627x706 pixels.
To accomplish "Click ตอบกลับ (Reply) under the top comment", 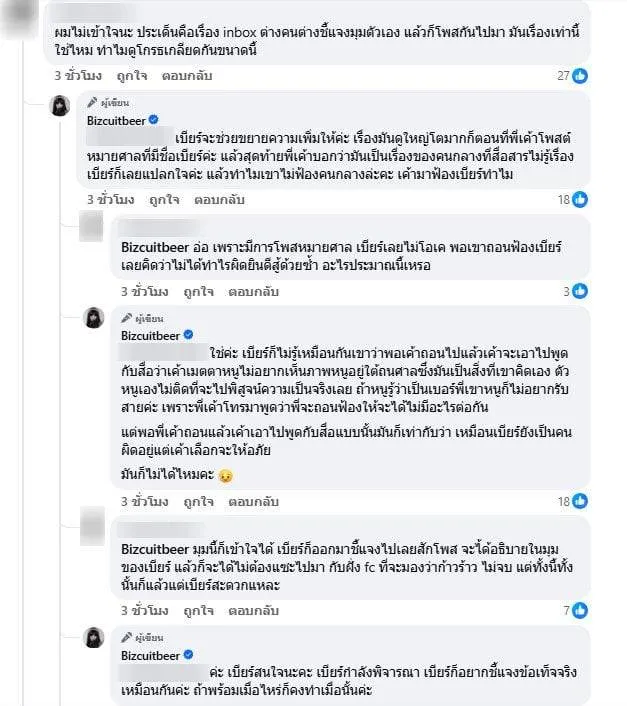I will [188, 75].
